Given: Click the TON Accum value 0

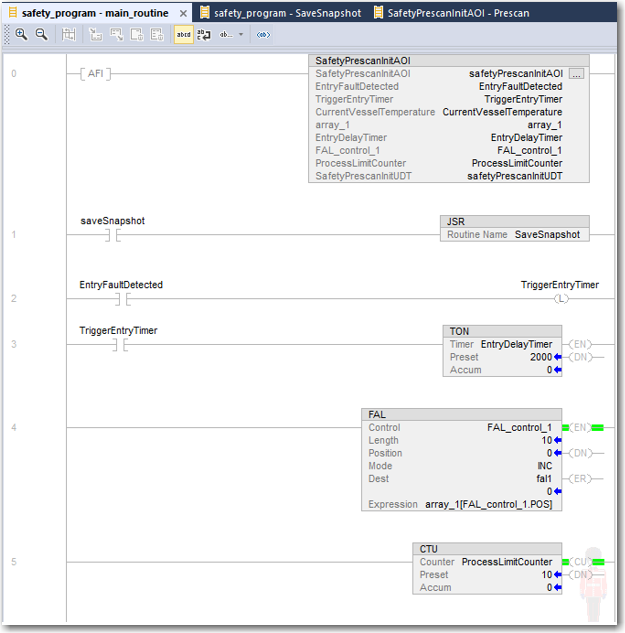Looking at the screenshot, I should tap(549, 370).
